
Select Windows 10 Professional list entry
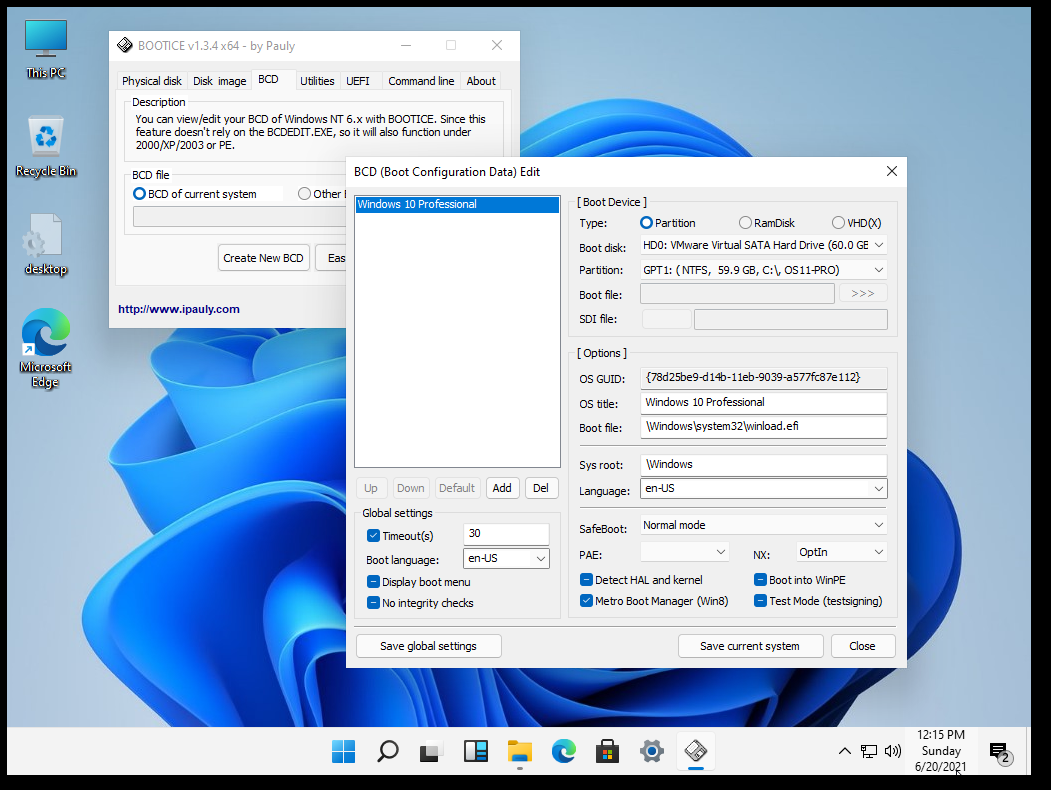457,204
